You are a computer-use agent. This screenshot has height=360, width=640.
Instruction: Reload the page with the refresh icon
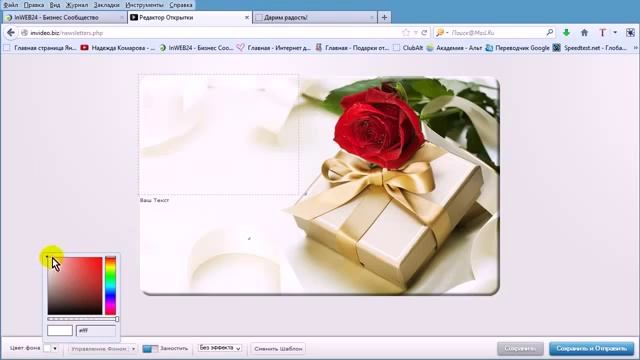(x=424, y=33)
